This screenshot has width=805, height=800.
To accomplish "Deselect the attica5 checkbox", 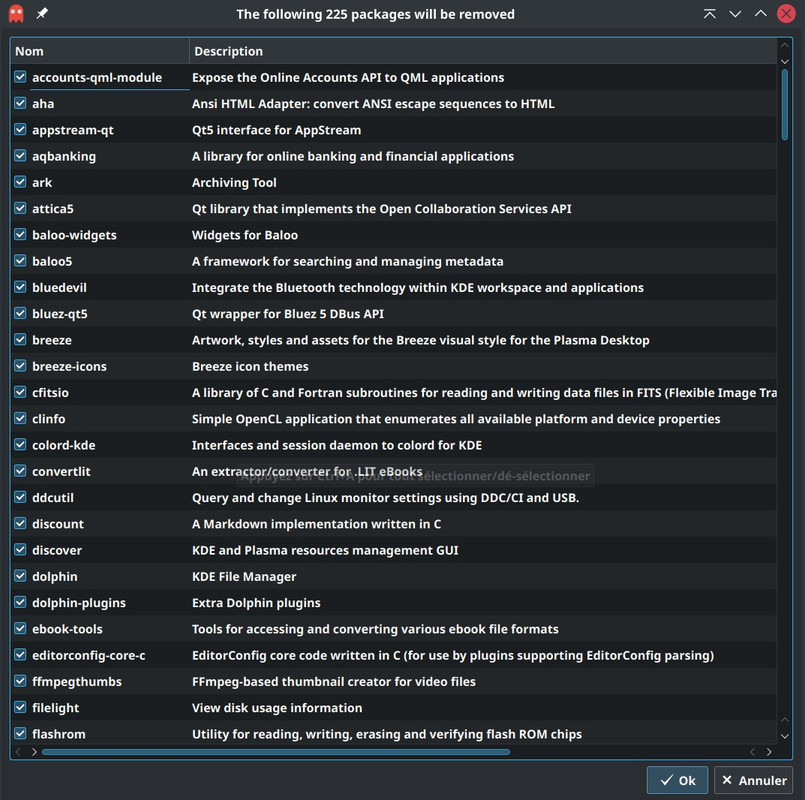I will click(20, 208).
